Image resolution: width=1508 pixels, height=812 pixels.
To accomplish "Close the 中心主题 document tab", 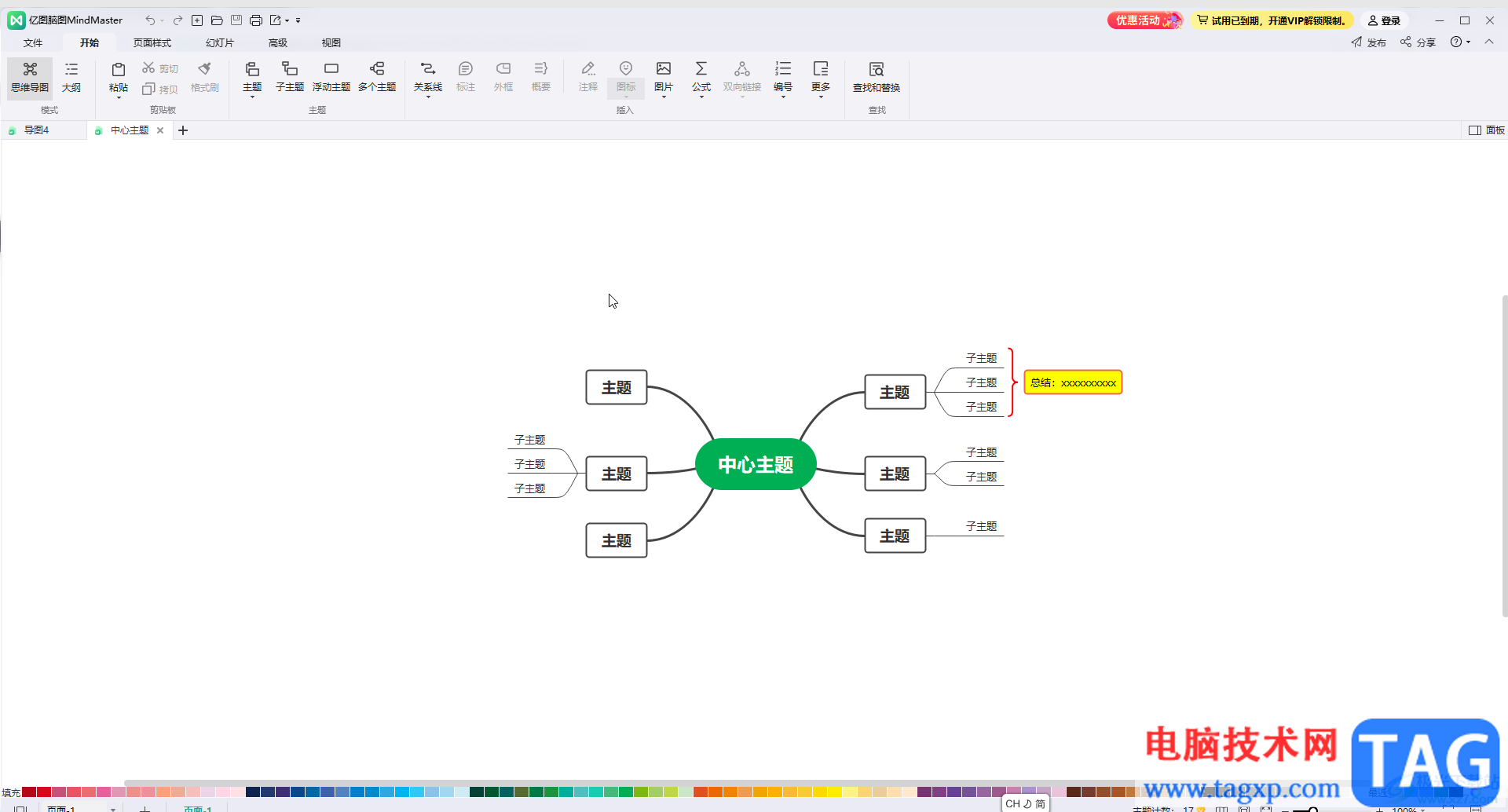I will [160, 130].
